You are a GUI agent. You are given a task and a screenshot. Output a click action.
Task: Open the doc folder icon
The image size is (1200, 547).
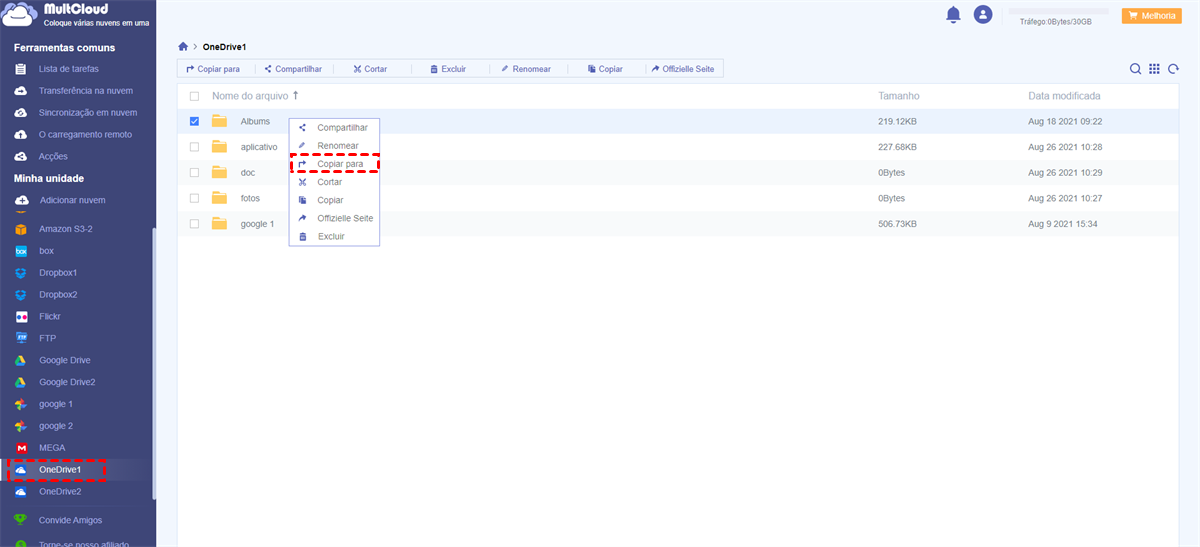pos(219,172)
